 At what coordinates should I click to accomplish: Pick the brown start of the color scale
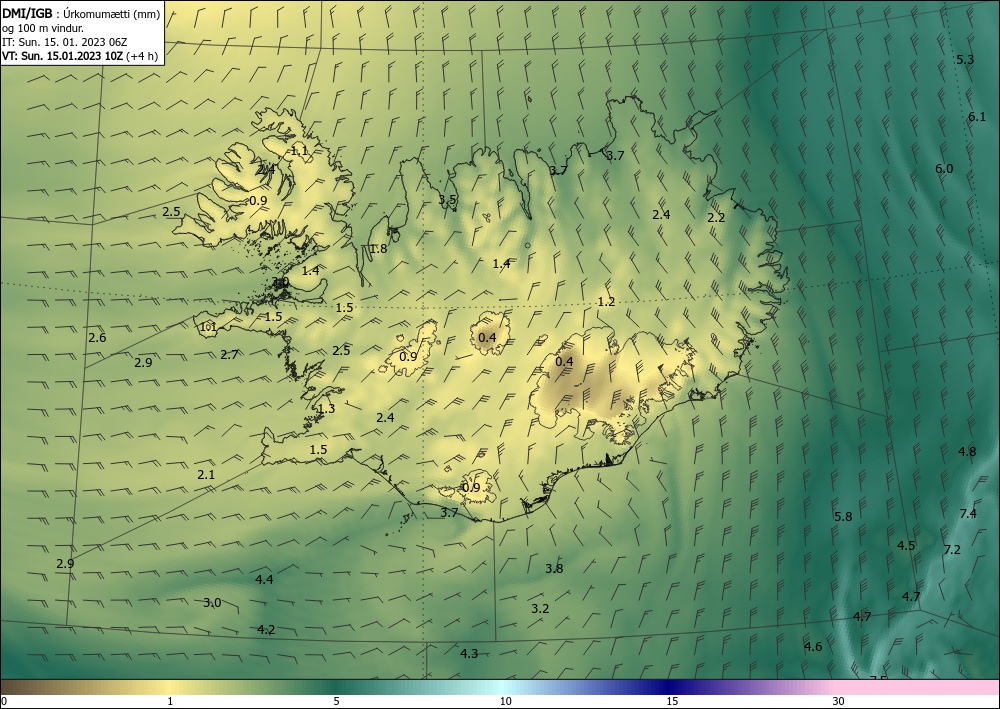19,687
